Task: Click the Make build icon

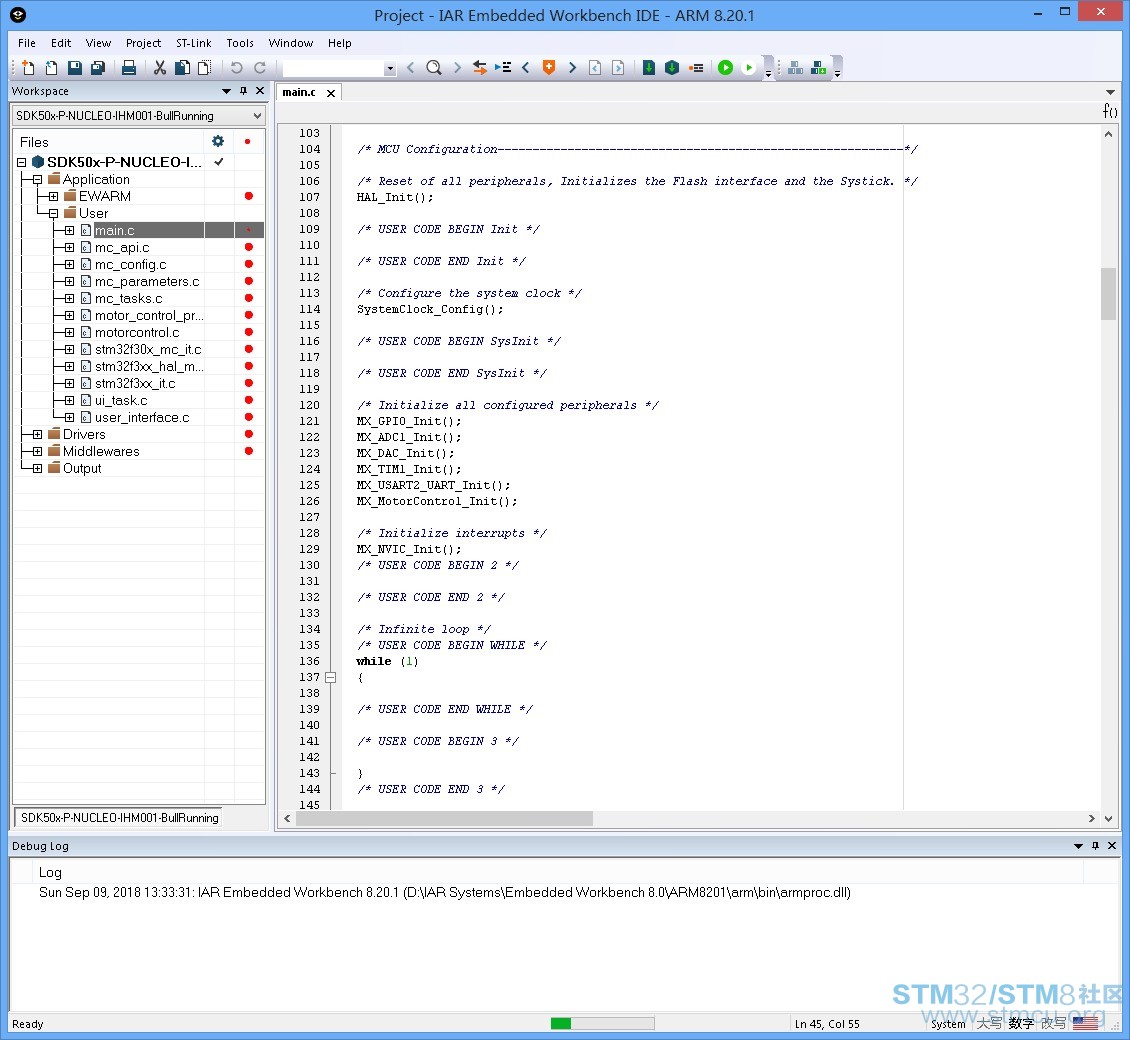Action: [672, 68]
